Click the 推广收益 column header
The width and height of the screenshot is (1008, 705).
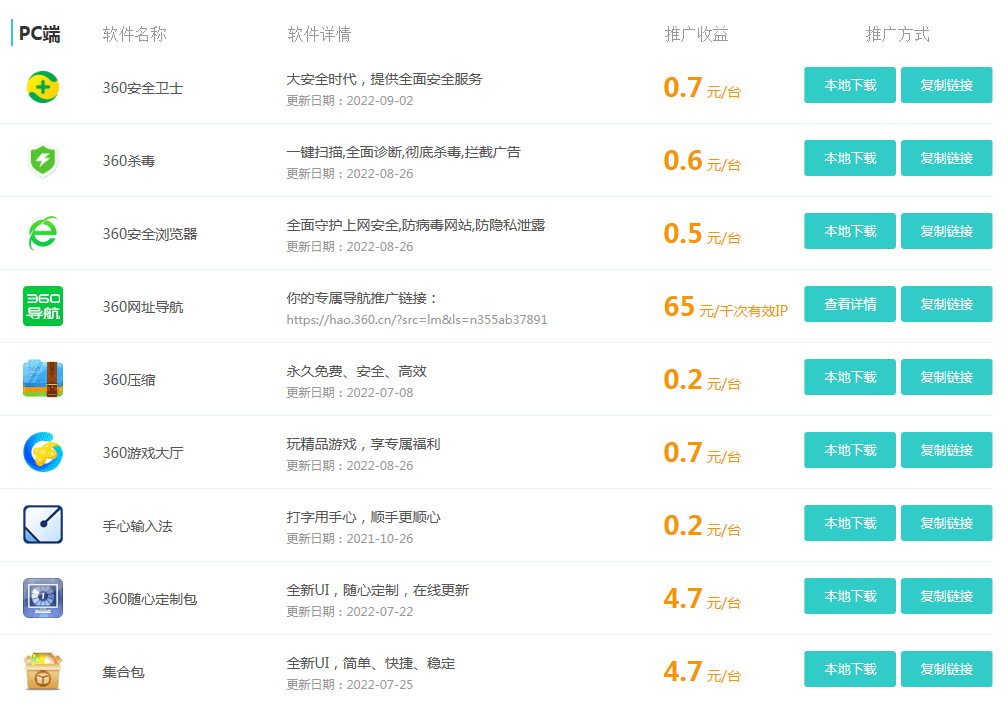coord(696,34)
